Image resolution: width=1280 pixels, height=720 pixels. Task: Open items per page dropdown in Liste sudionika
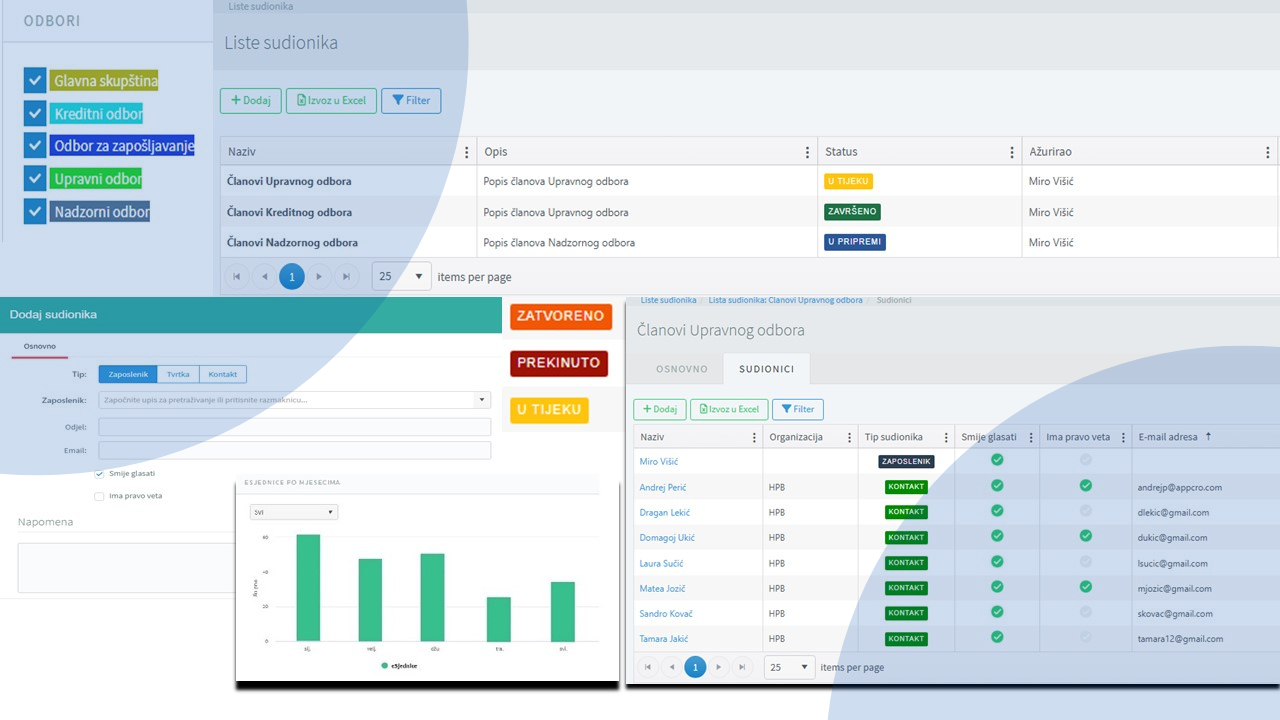pyautogui.click(x=401, y=276)
